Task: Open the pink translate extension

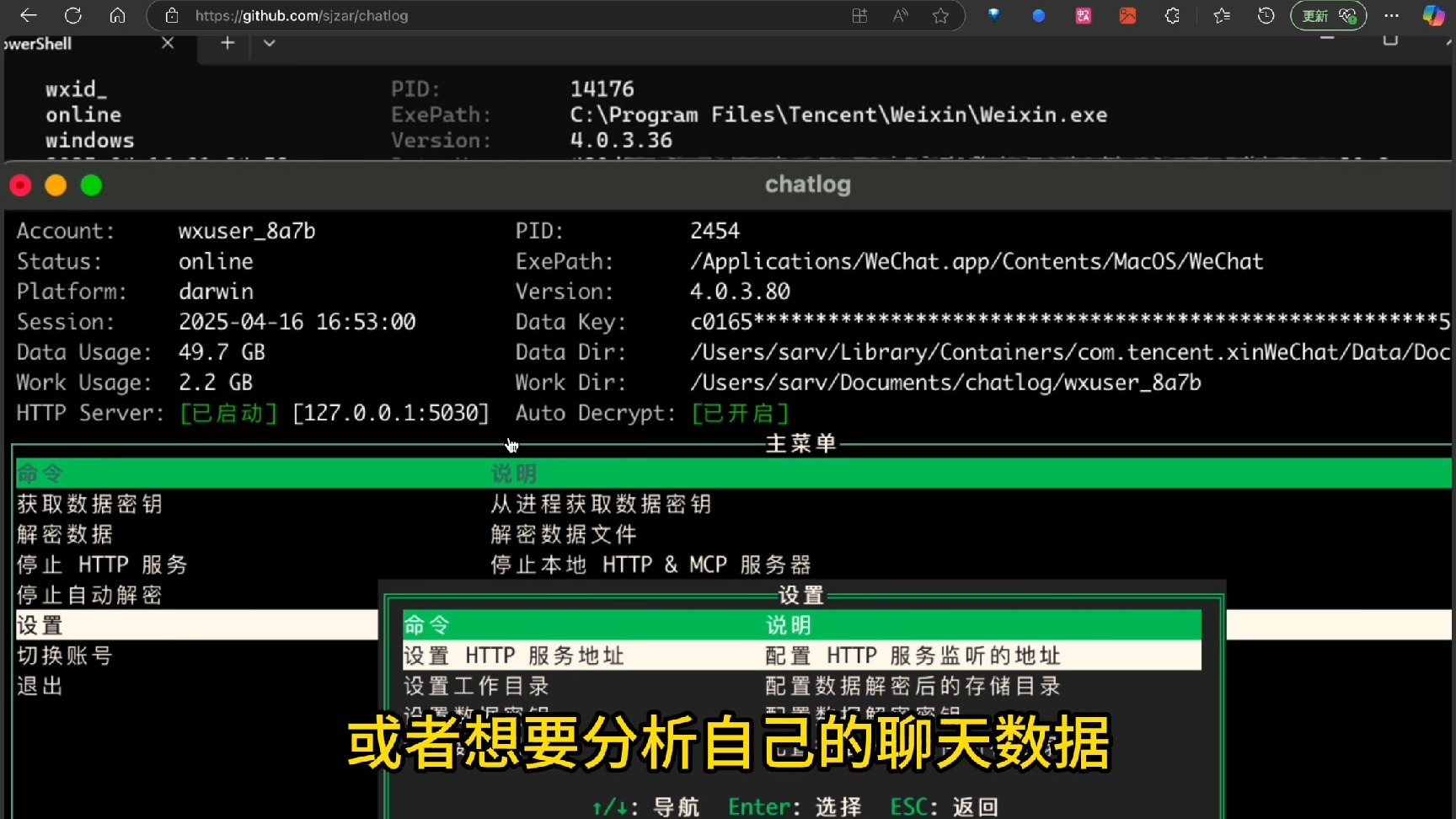Action: coord(1084,15)
